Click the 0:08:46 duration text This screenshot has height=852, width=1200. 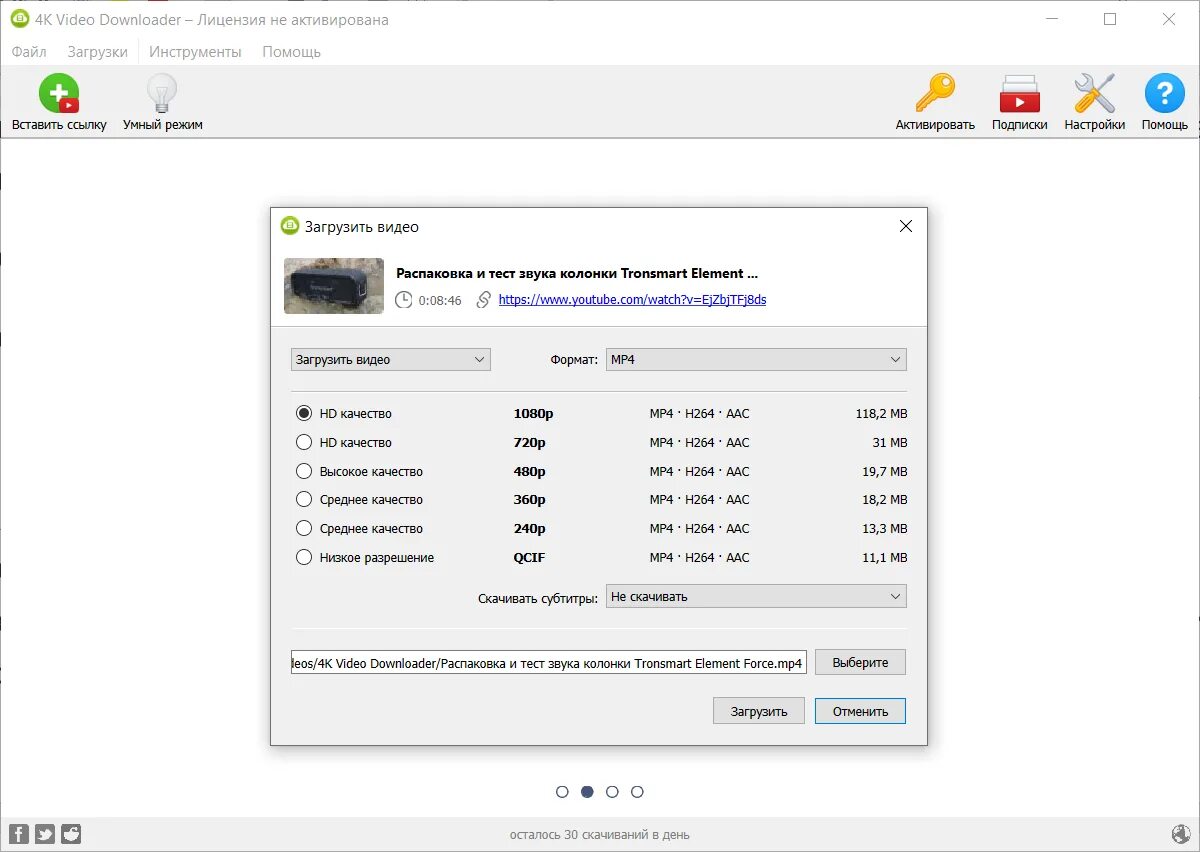coord(440,300)
